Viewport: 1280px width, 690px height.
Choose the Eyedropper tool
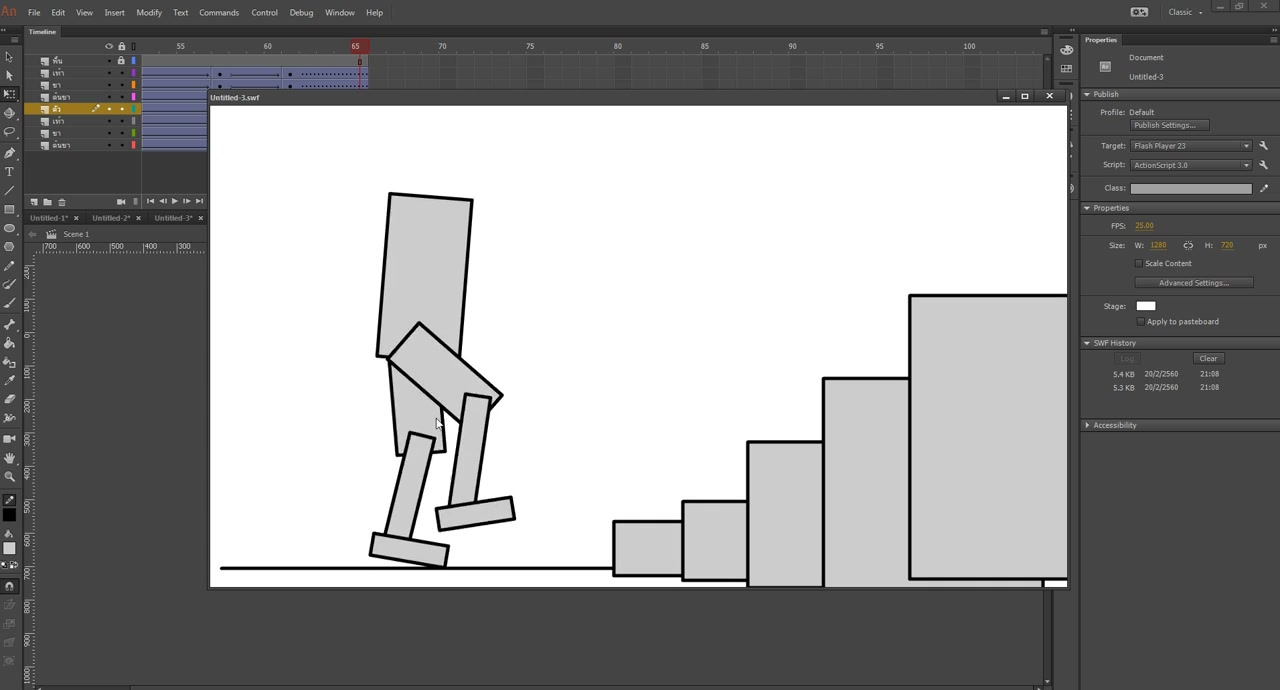click(x=9, y=381)
